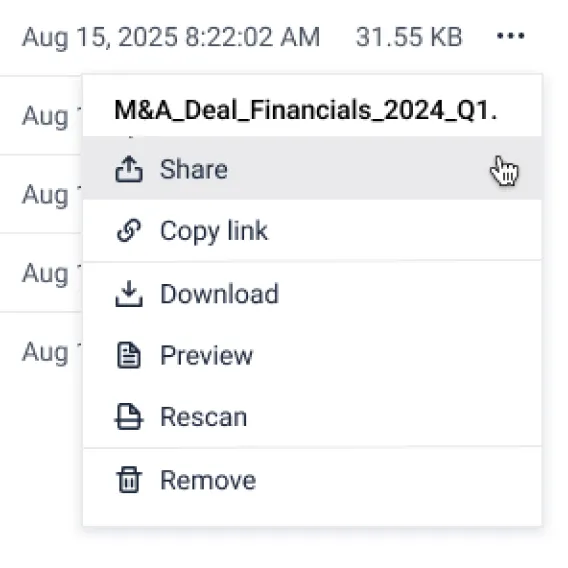
Task: Select the Aug row left of the Copy link entry
Action: [x=45, y=195]
